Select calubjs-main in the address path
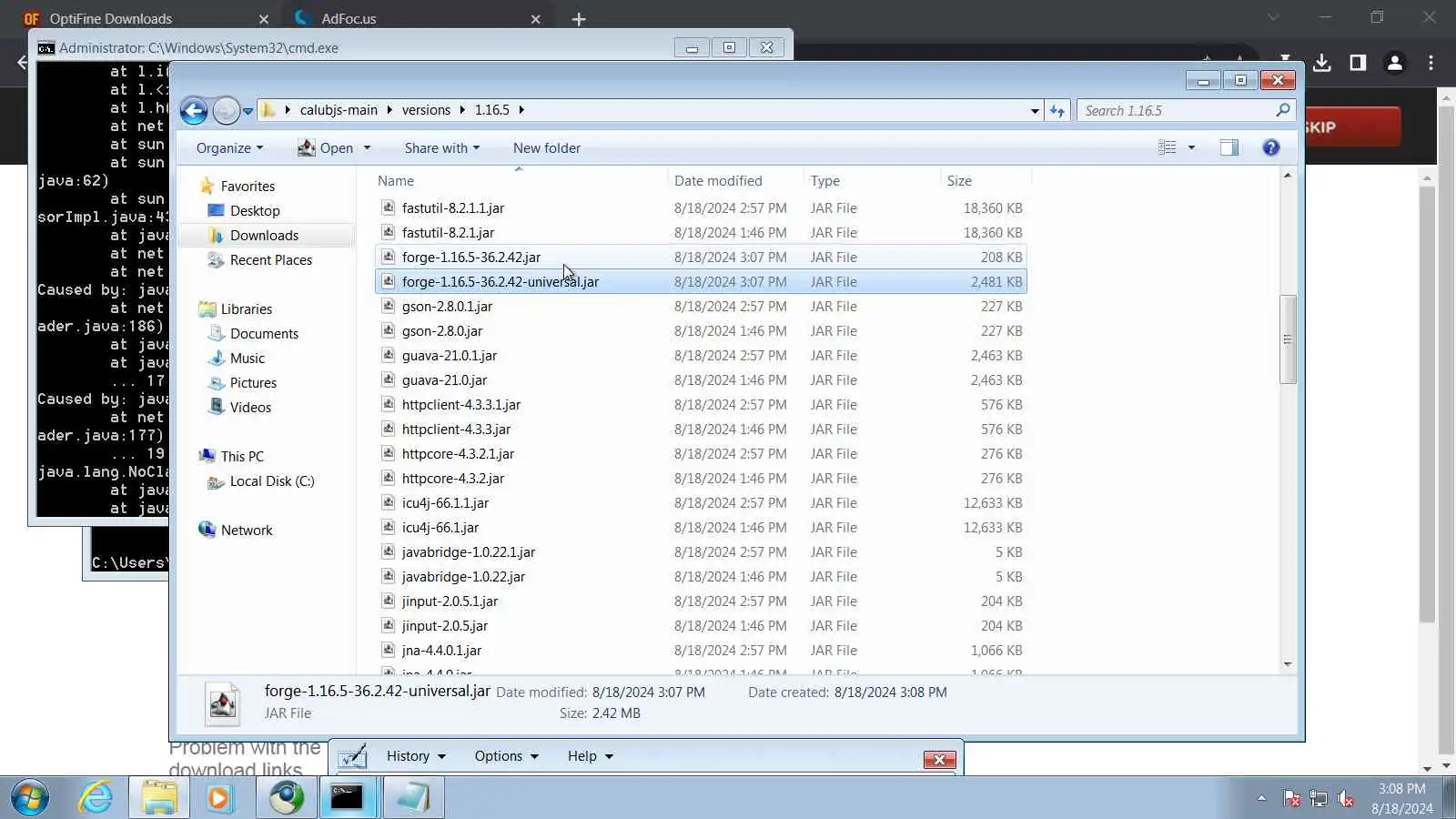Image resolution: width=1456 pixels, height=819 pixels. (x=339, y=110)
